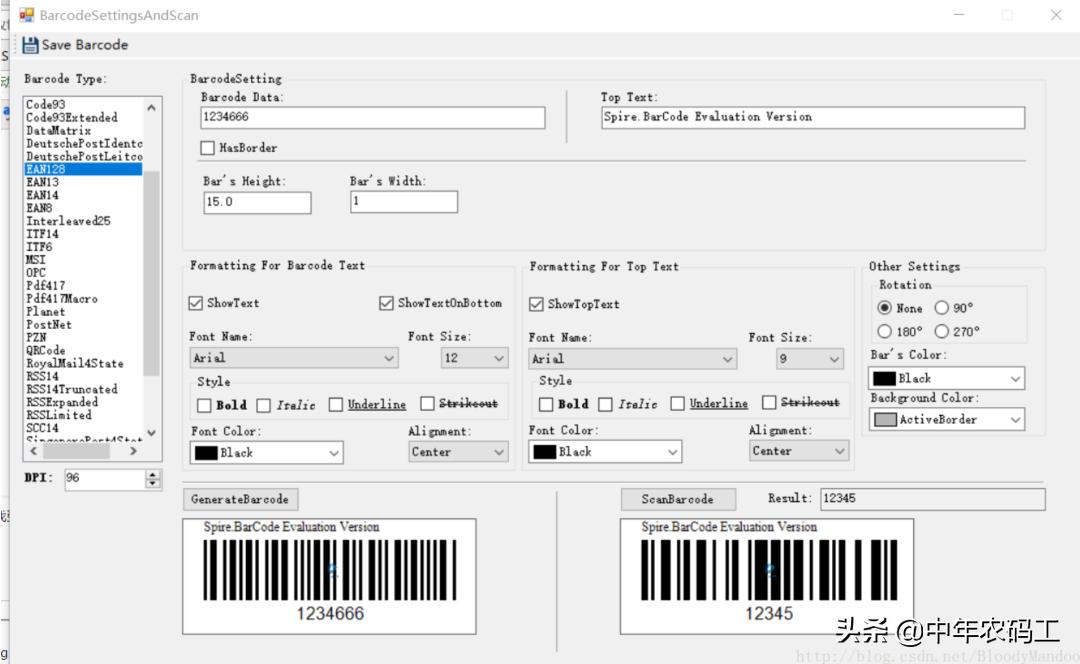Enable the HasBorder checkbox
The width and height of the screenshot is (1080, 664).
point(208,148)
